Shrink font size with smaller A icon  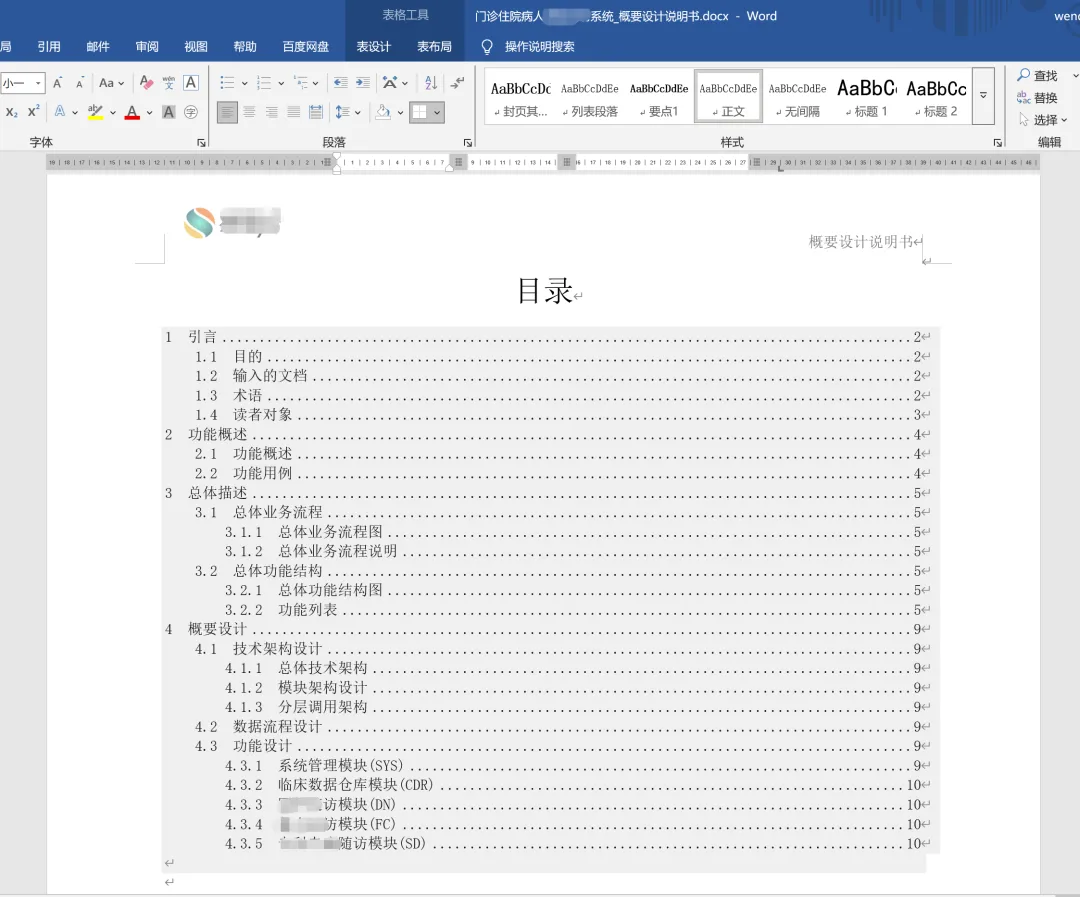tap(80, 83)
